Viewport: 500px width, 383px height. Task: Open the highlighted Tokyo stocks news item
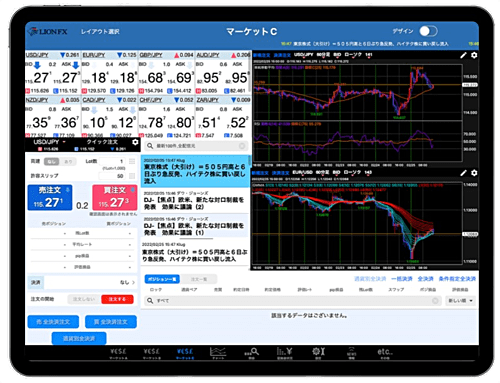tap(195, 171)
